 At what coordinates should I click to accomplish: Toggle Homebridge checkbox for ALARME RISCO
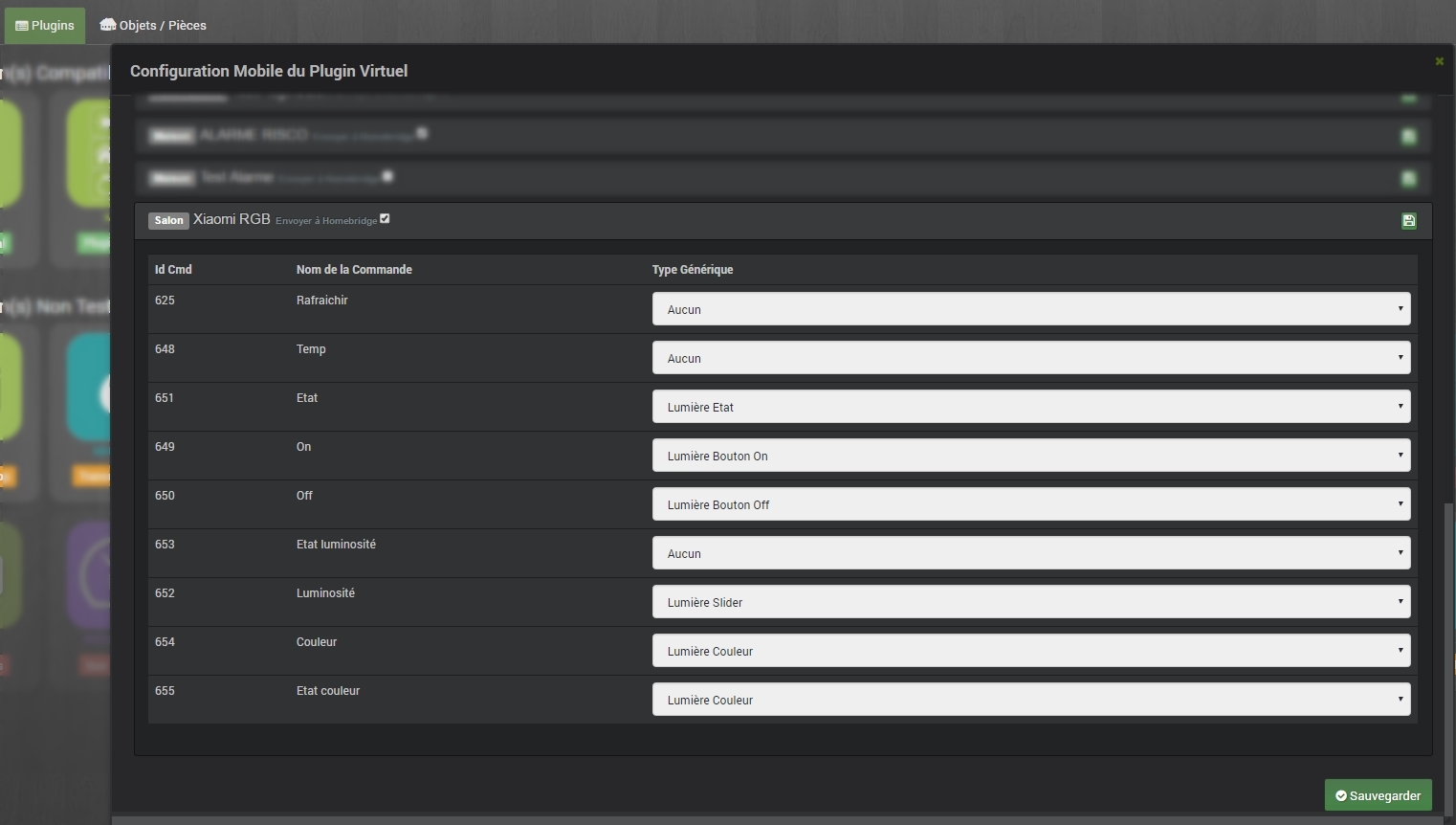(422, 133)
